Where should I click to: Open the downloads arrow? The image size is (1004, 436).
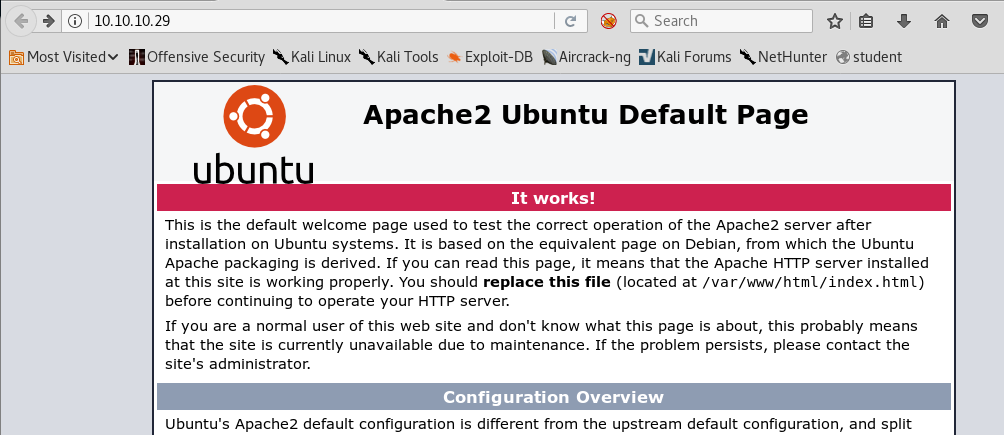(904, 21)
